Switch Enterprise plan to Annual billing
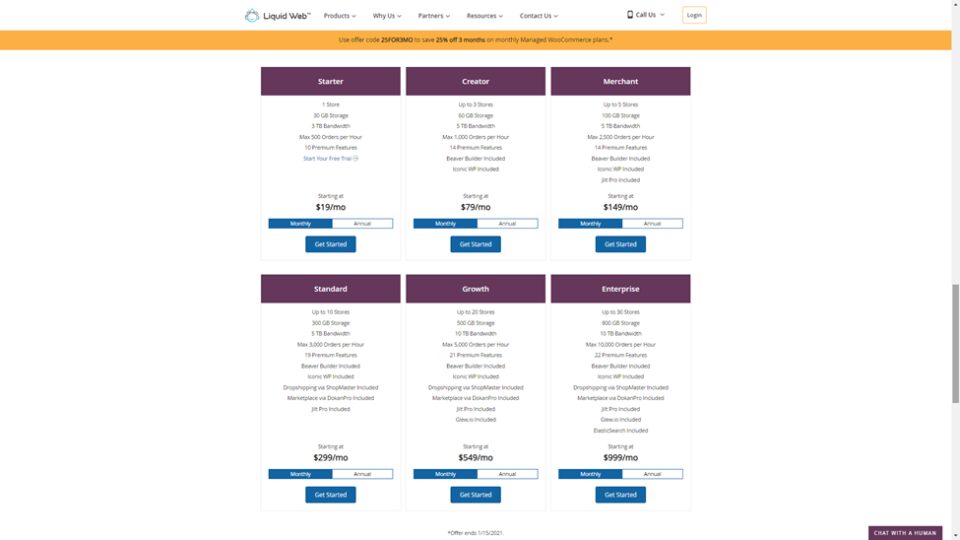The height and width of the screenshot is (540, 960). click(x=652, y=474)
